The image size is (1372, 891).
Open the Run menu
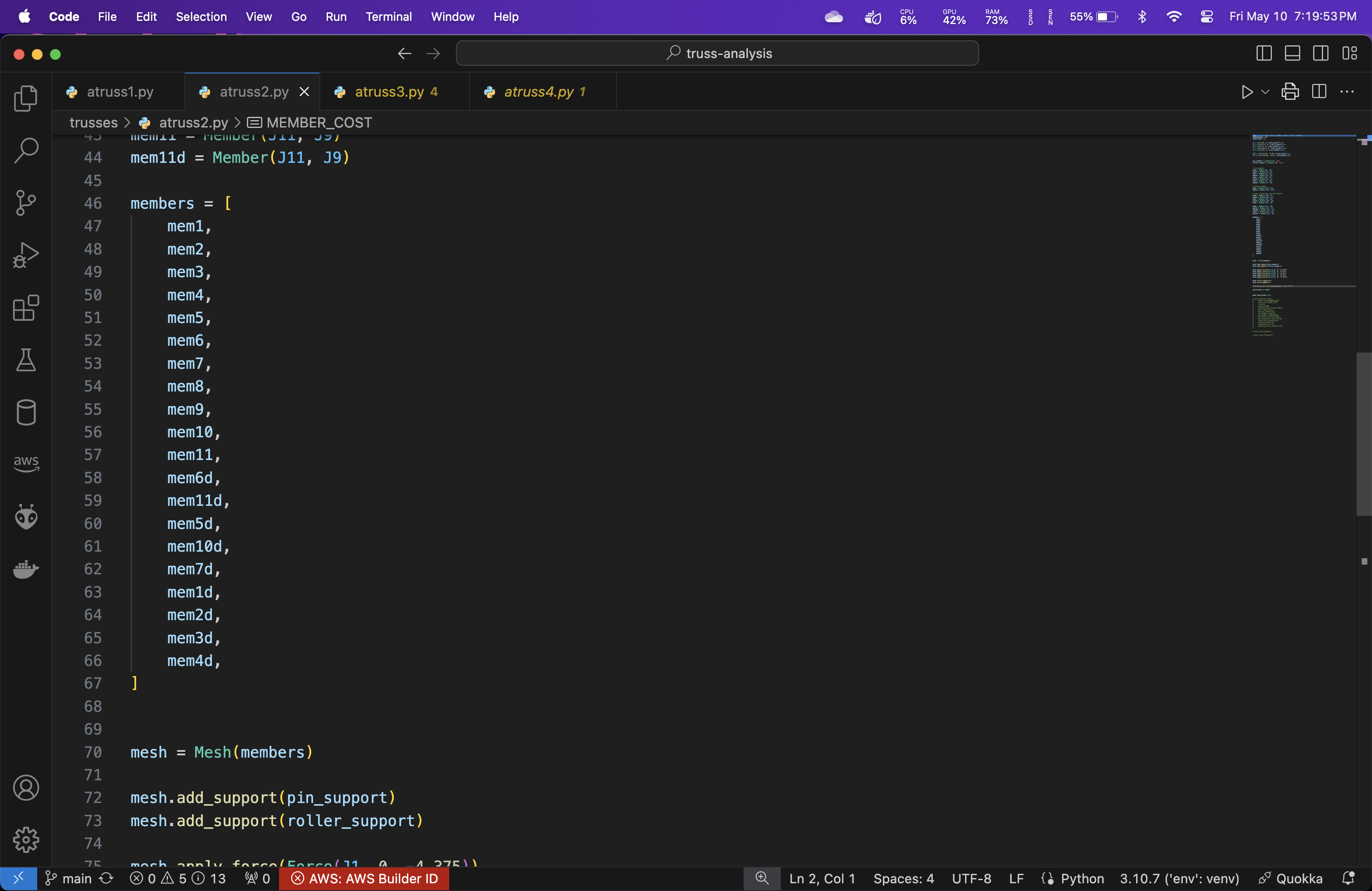pos(336,17)
